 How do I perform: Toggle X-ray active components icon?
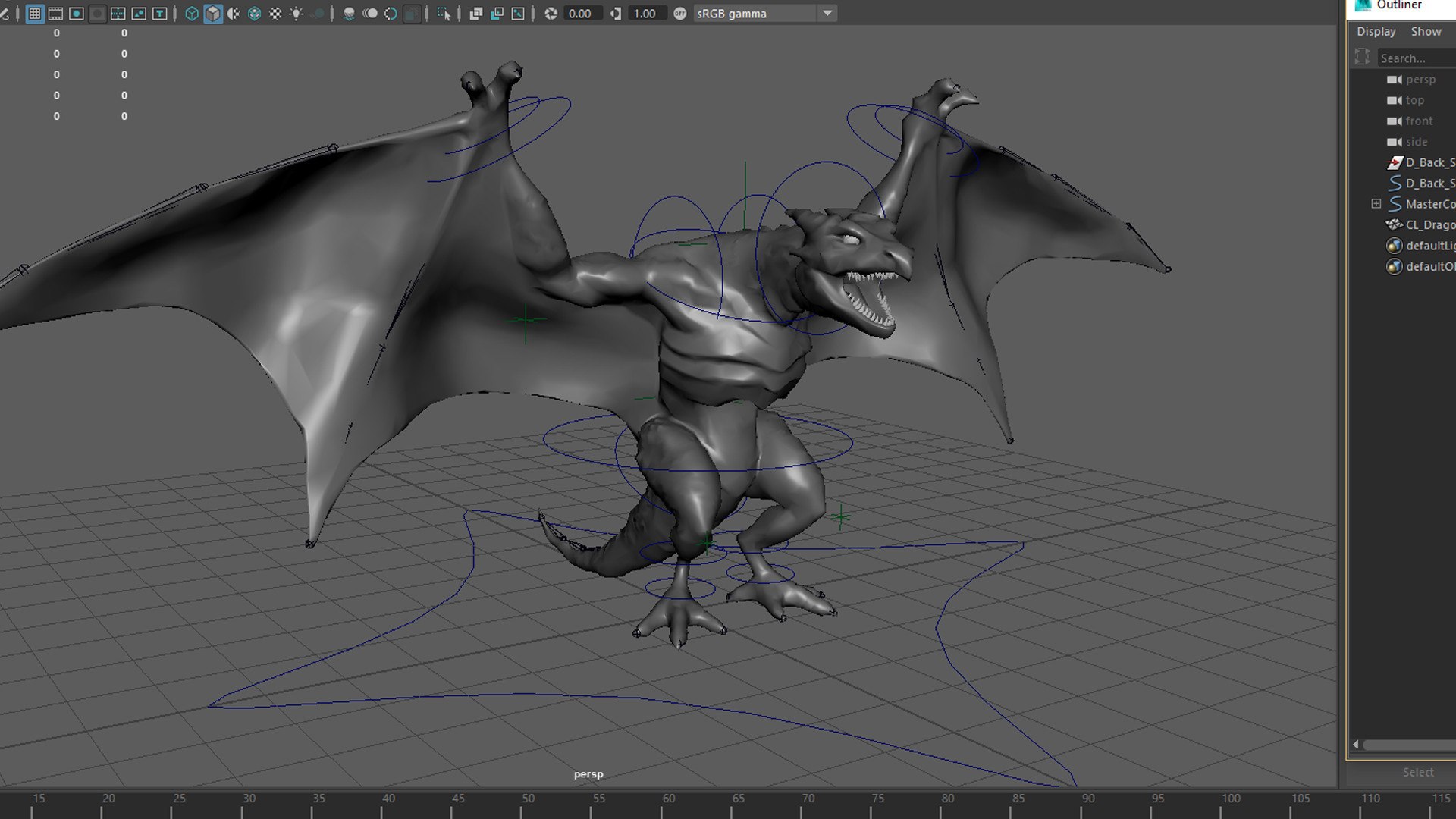pyautogui.click(x=497, y=14)
